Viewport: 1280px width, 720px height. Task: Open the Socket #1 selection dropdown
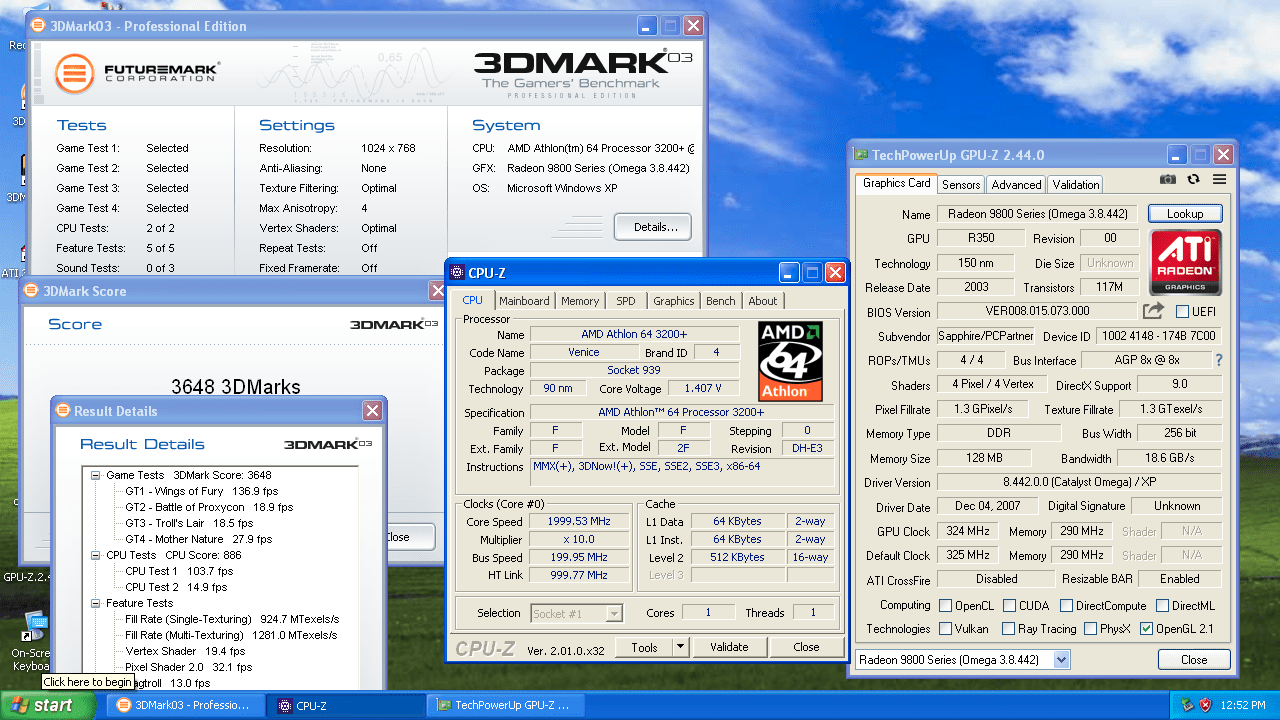(614, 613)
